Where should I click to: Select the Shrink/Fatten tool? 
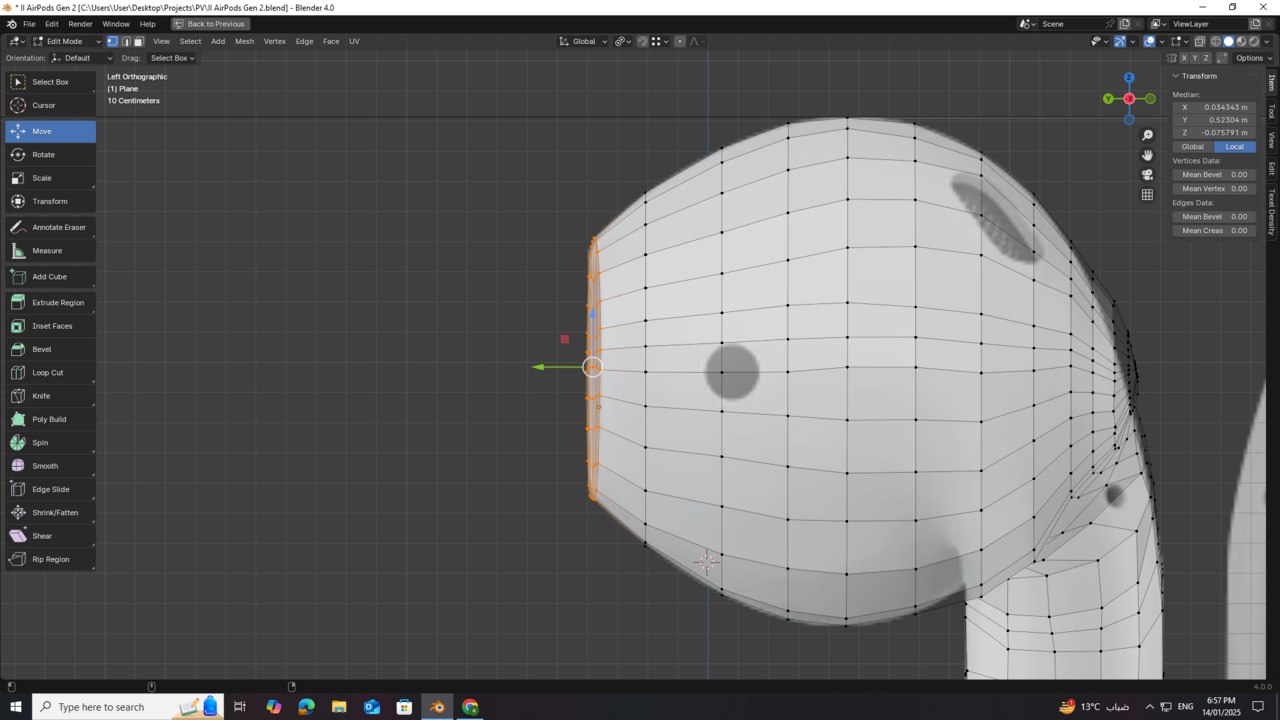tap(50, 512)
